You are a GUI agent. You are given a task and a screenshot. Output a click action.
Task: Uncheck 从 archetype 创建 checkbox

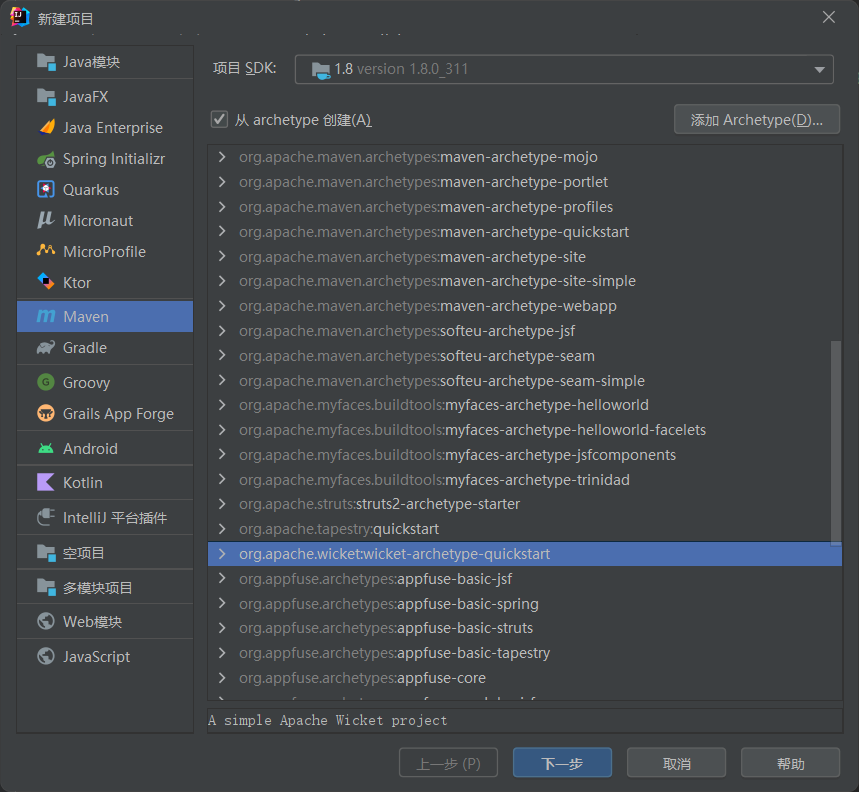coord(220,119)
